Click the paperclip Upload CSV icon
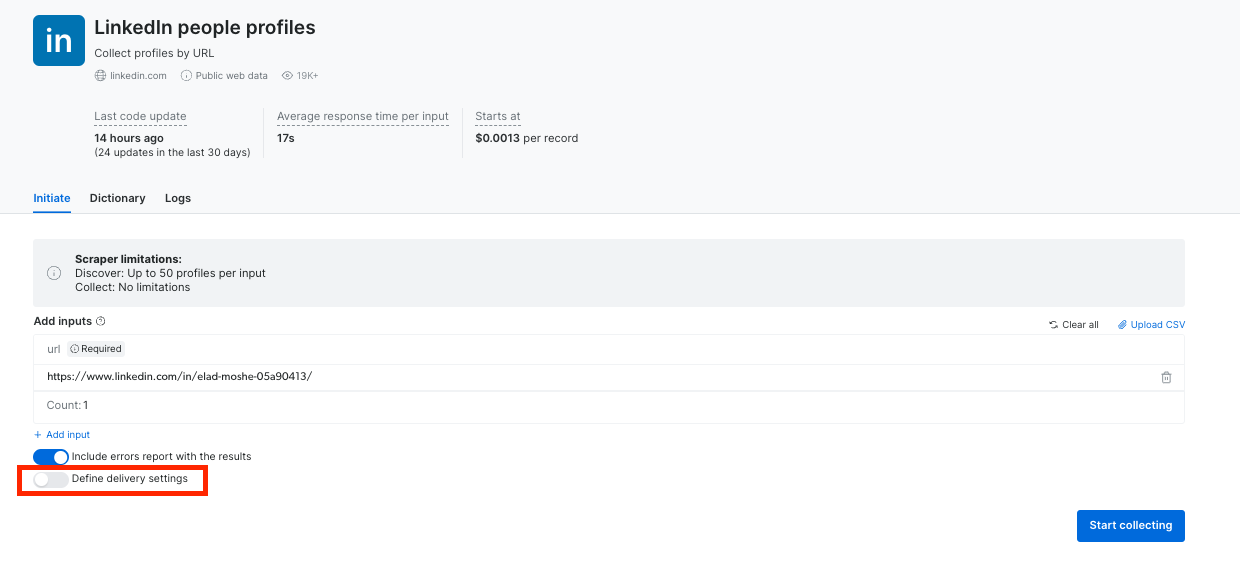Viewport: 1240px width, 575px height. click(1122, 325)
